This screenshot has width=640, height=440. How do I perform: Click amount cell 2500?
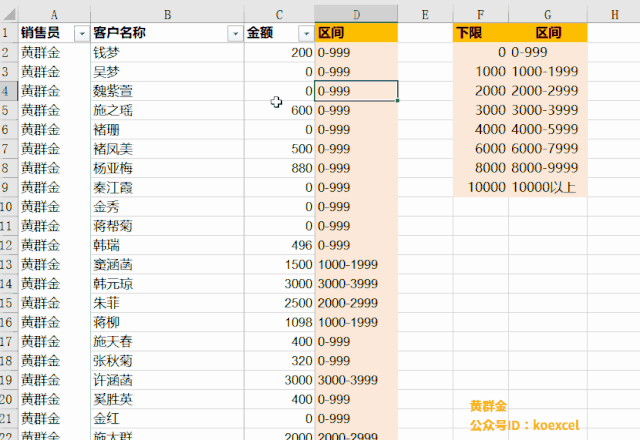[x=280, y=303]
